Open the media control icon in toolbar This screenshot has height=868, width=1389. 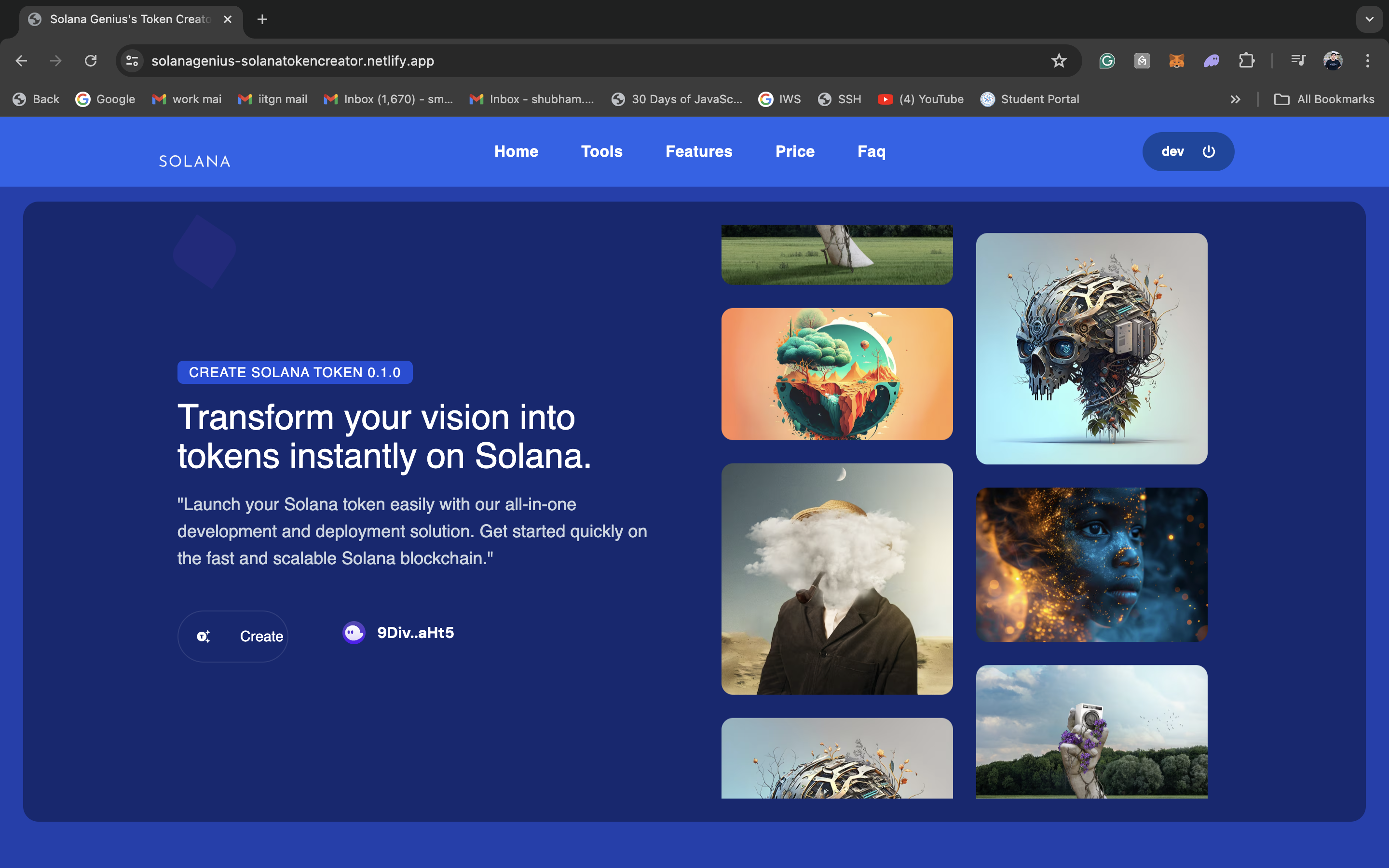[1298, 61]
